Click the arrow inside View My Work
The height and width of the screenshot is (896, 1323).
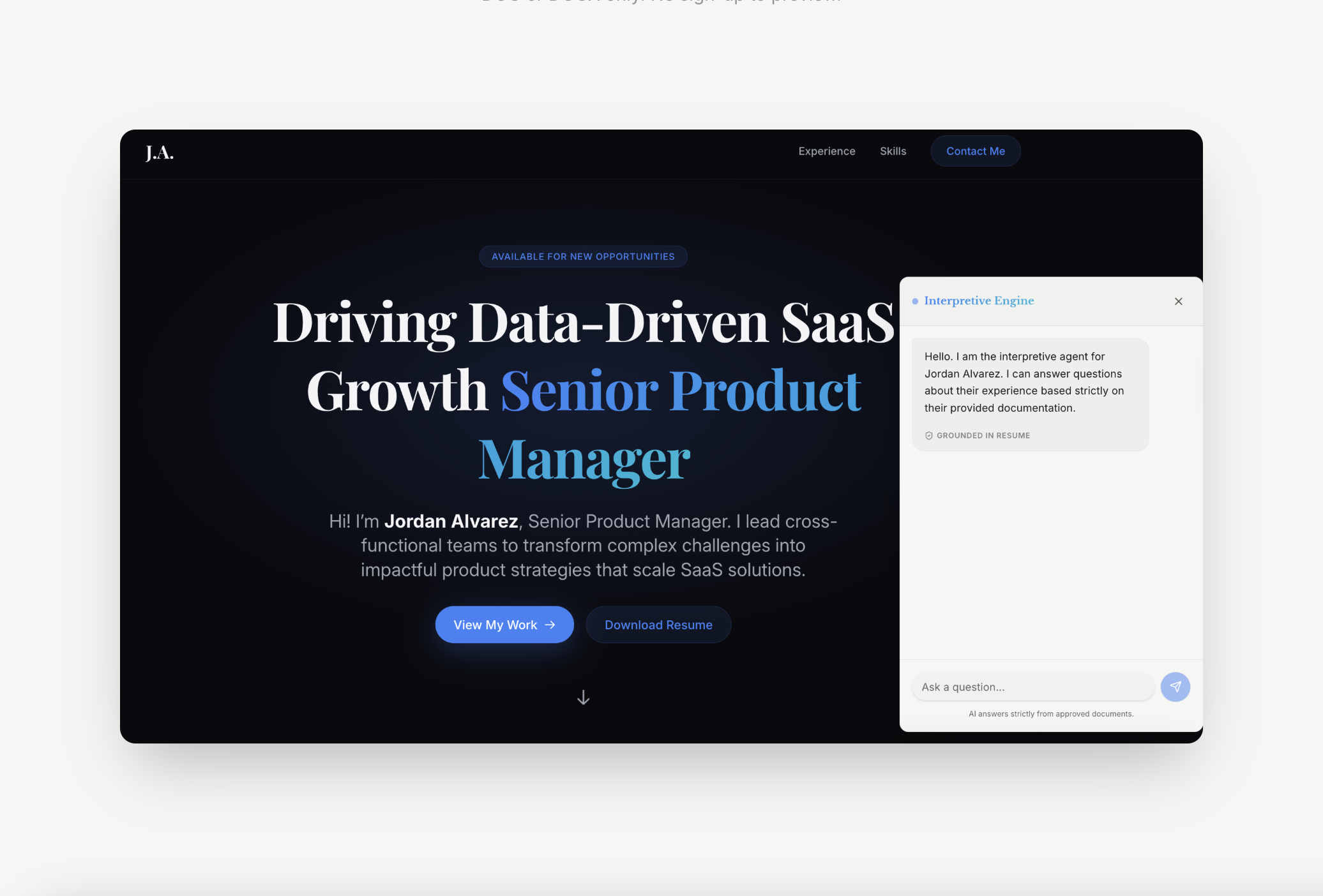tap(550, 625)
